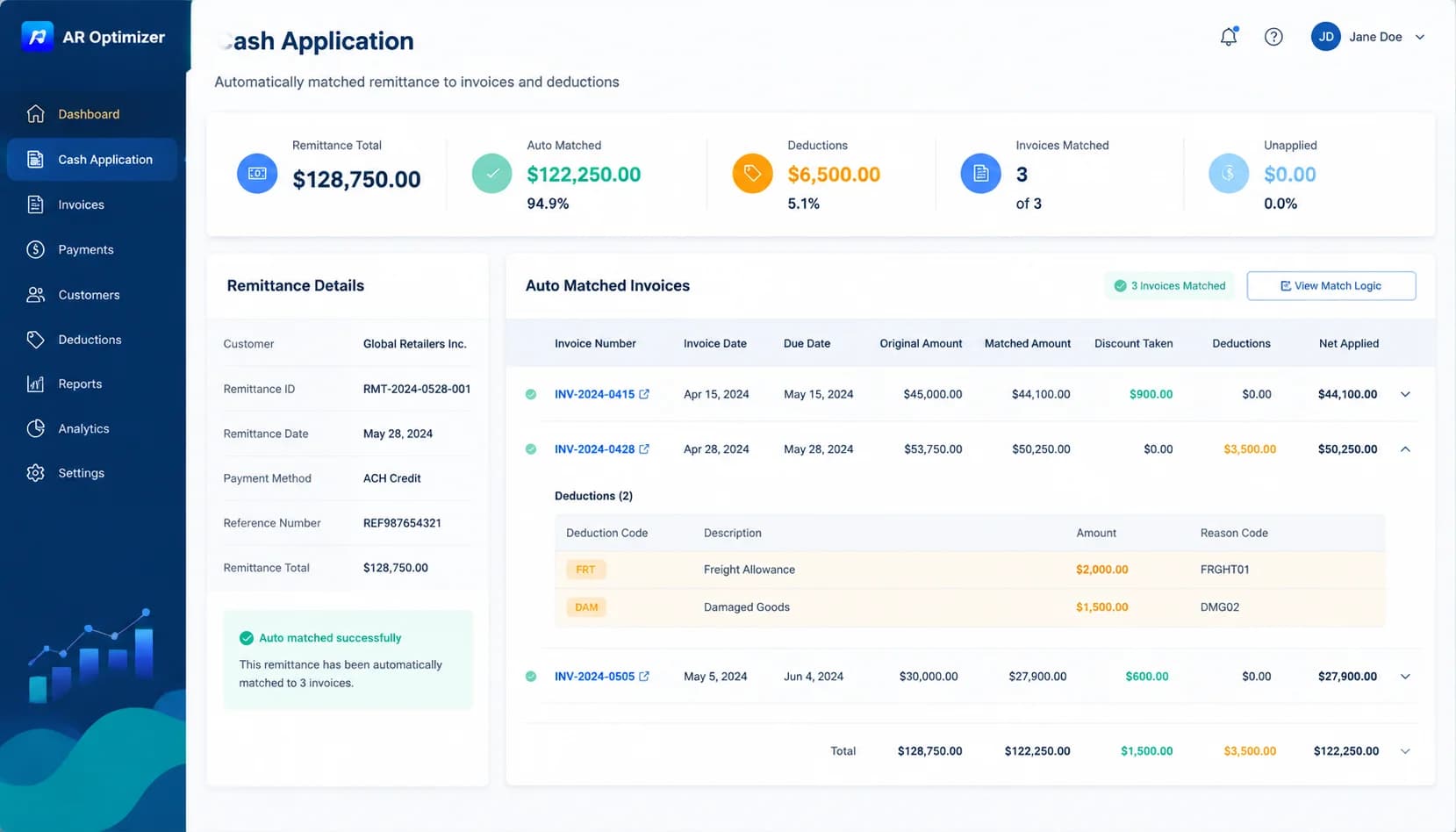The height and width of the screenshot is (832, 1456).
Task: Click the AR Optimizer logo icon
Action: (x=37, y=37)
